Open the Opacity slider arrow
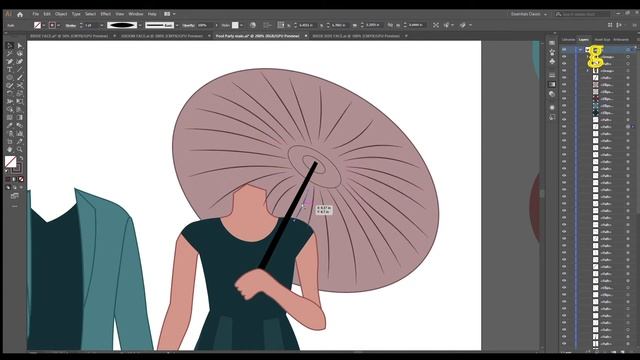Viewport: 640px width, 360px height. coord(216,25)
